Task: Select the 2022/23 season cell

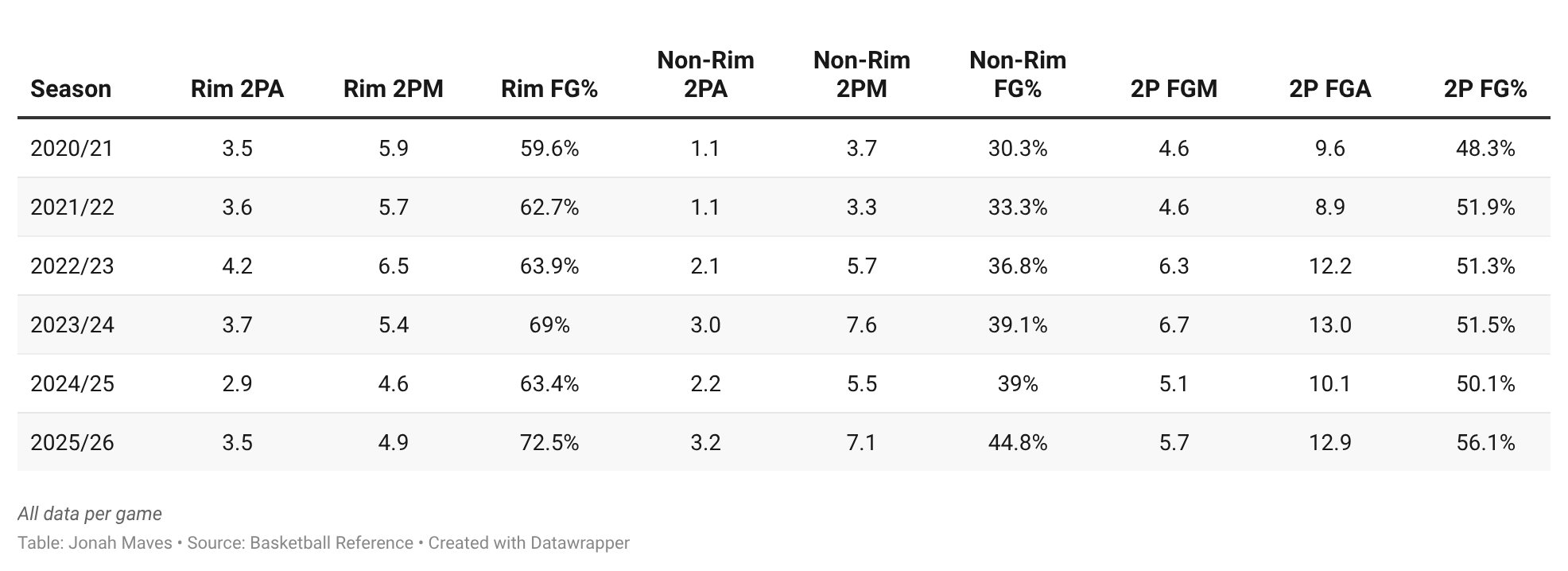Action: tap(72, 266)
